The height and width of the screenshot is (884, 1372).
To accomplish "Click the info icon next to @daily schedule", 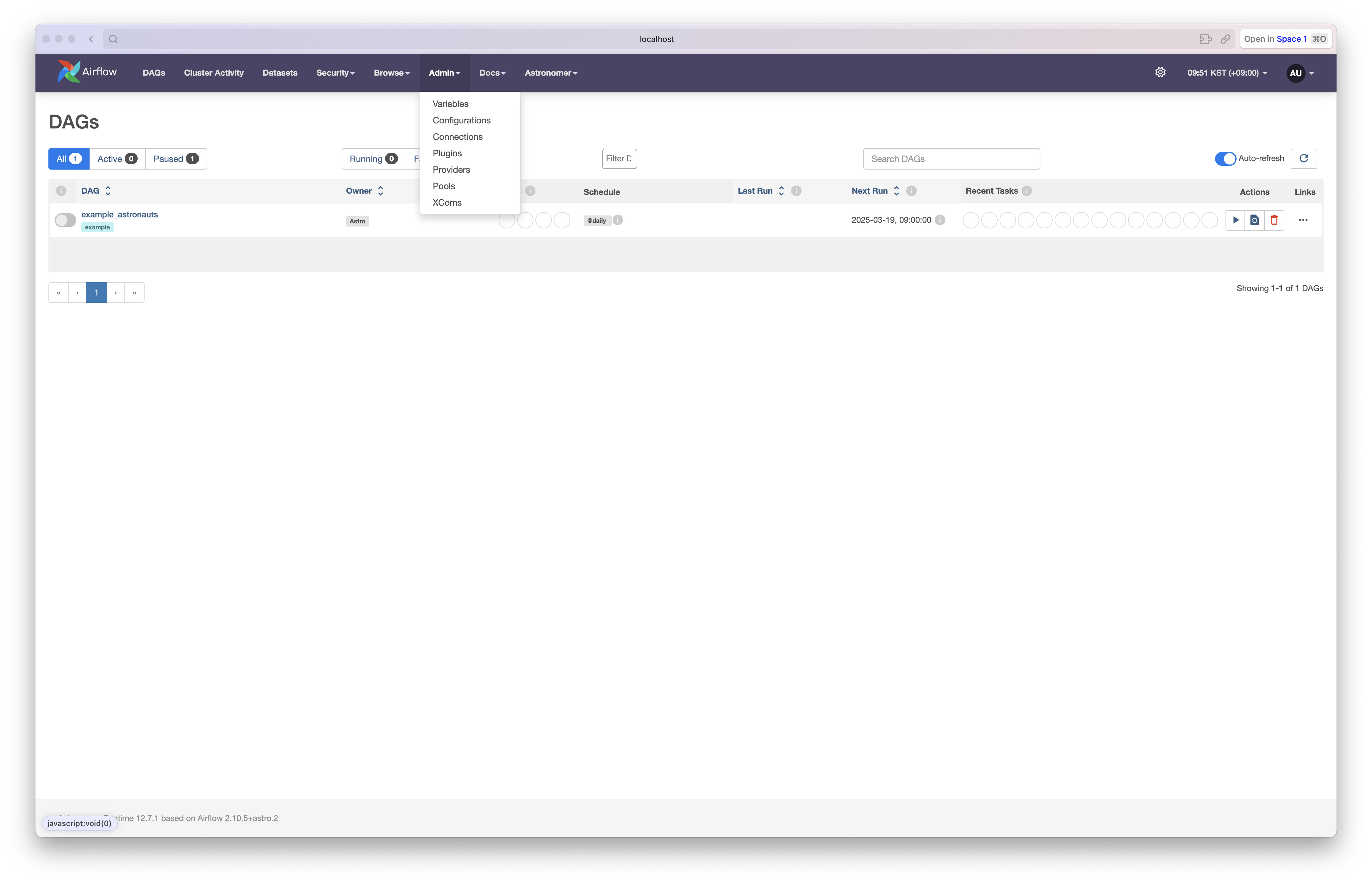I will click(x=618, y=220).
